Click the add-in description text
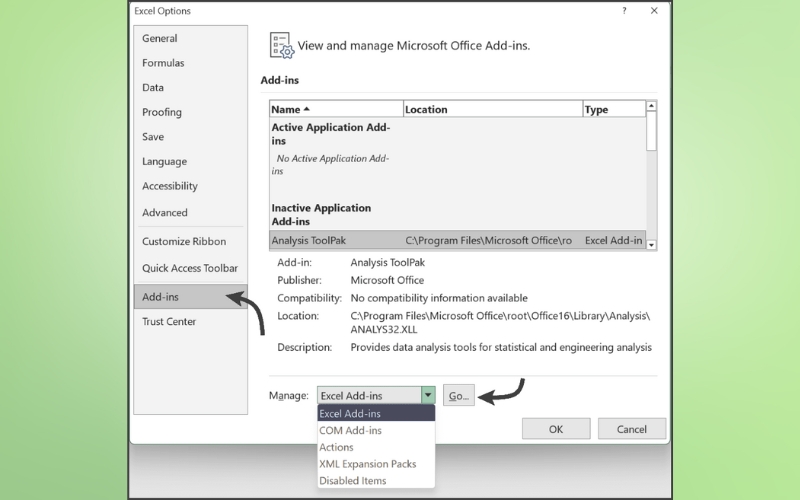The image size is (800, 500). pyautogui.click(x=501, y=347)
